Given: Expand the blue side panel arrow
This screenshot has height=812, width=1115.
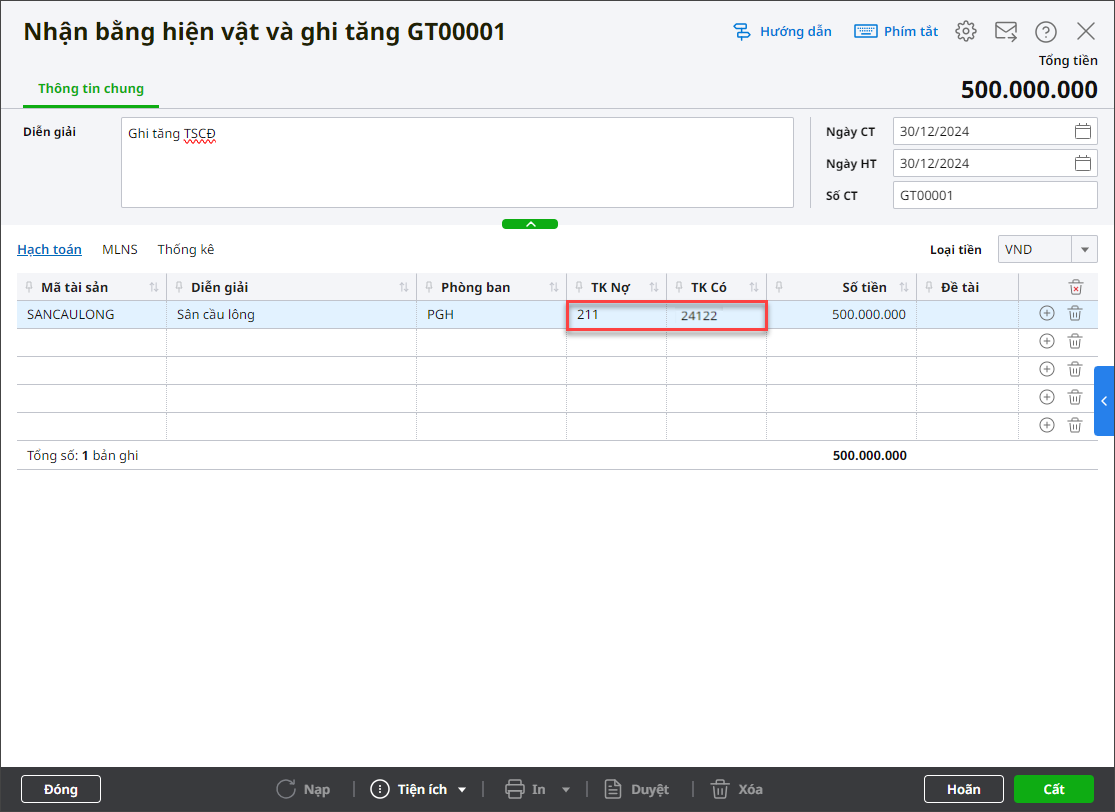Looking at the screenshot, I should tap(1104, 401).
